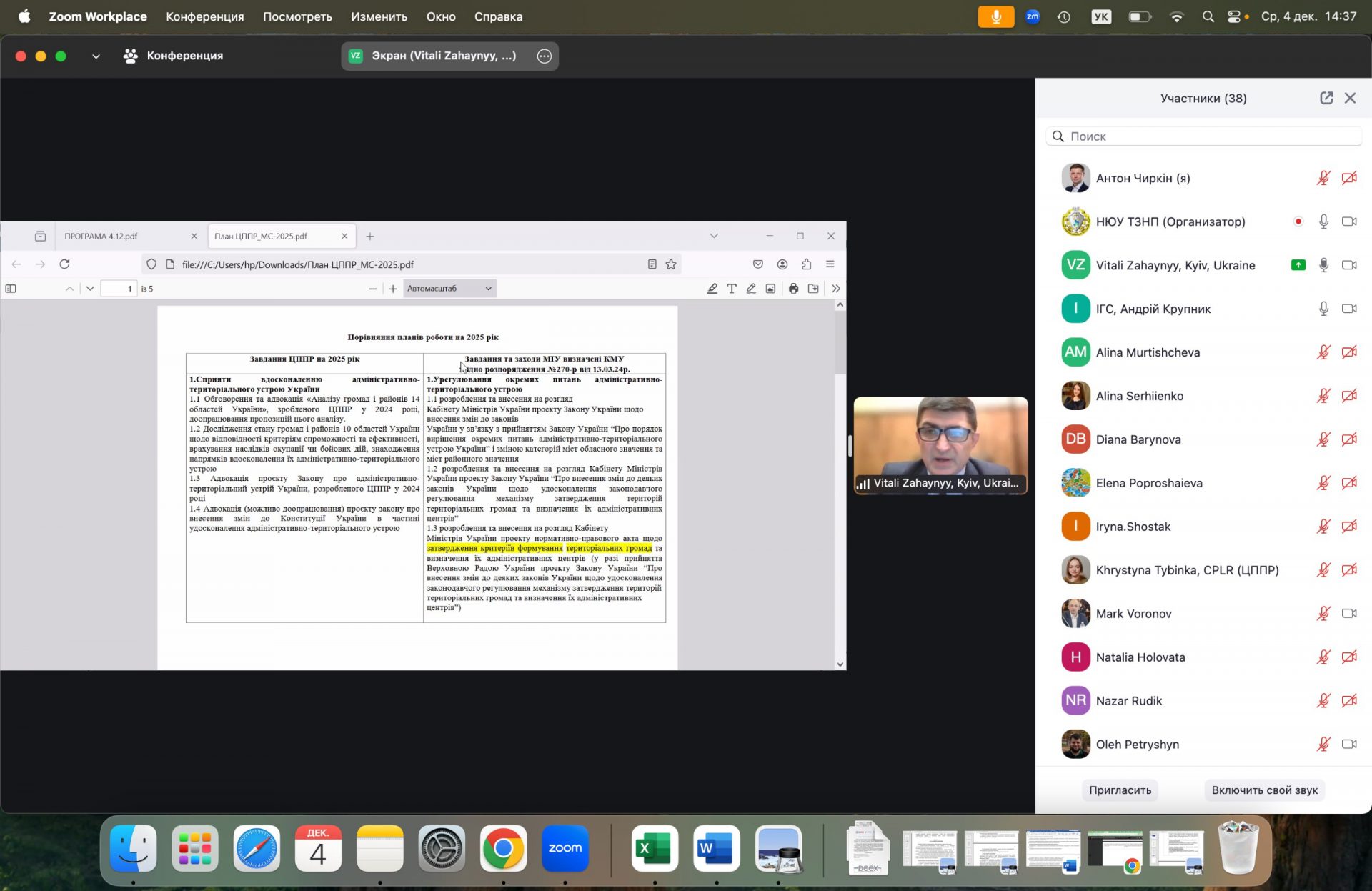Open the Экран (Vitali Zahaynyy) sharing options
The width and height of the screenshot is (1372, 891).
pos(443,56)
